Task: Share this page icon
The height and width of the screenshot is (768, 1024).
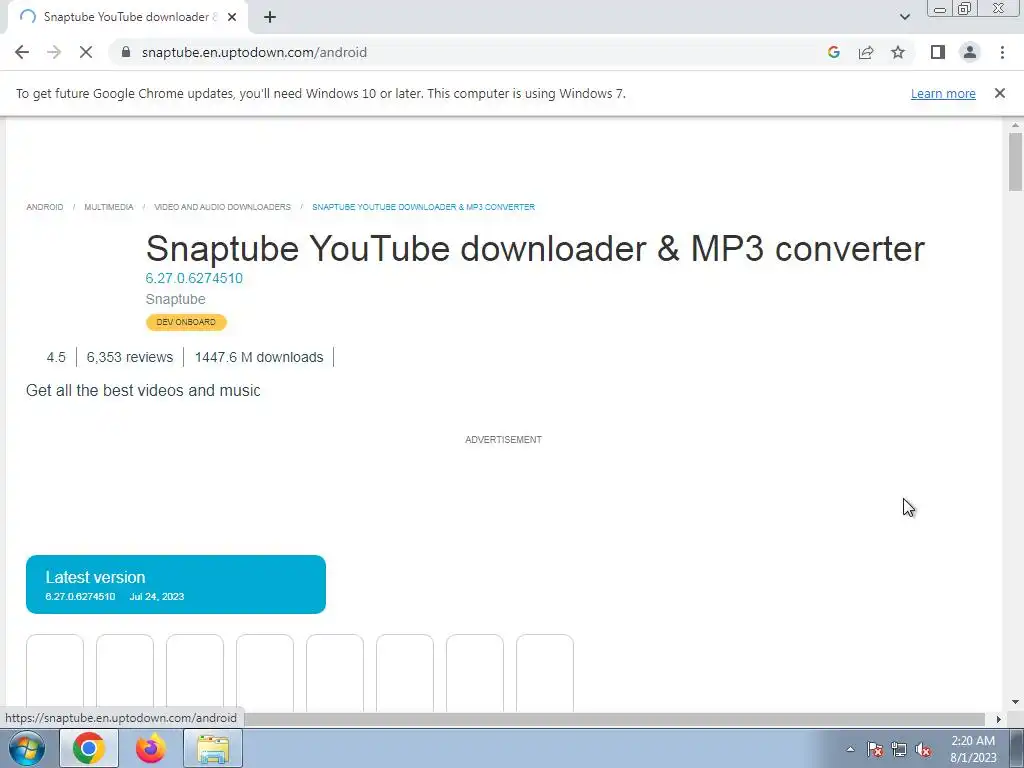Action: point(866,52)
